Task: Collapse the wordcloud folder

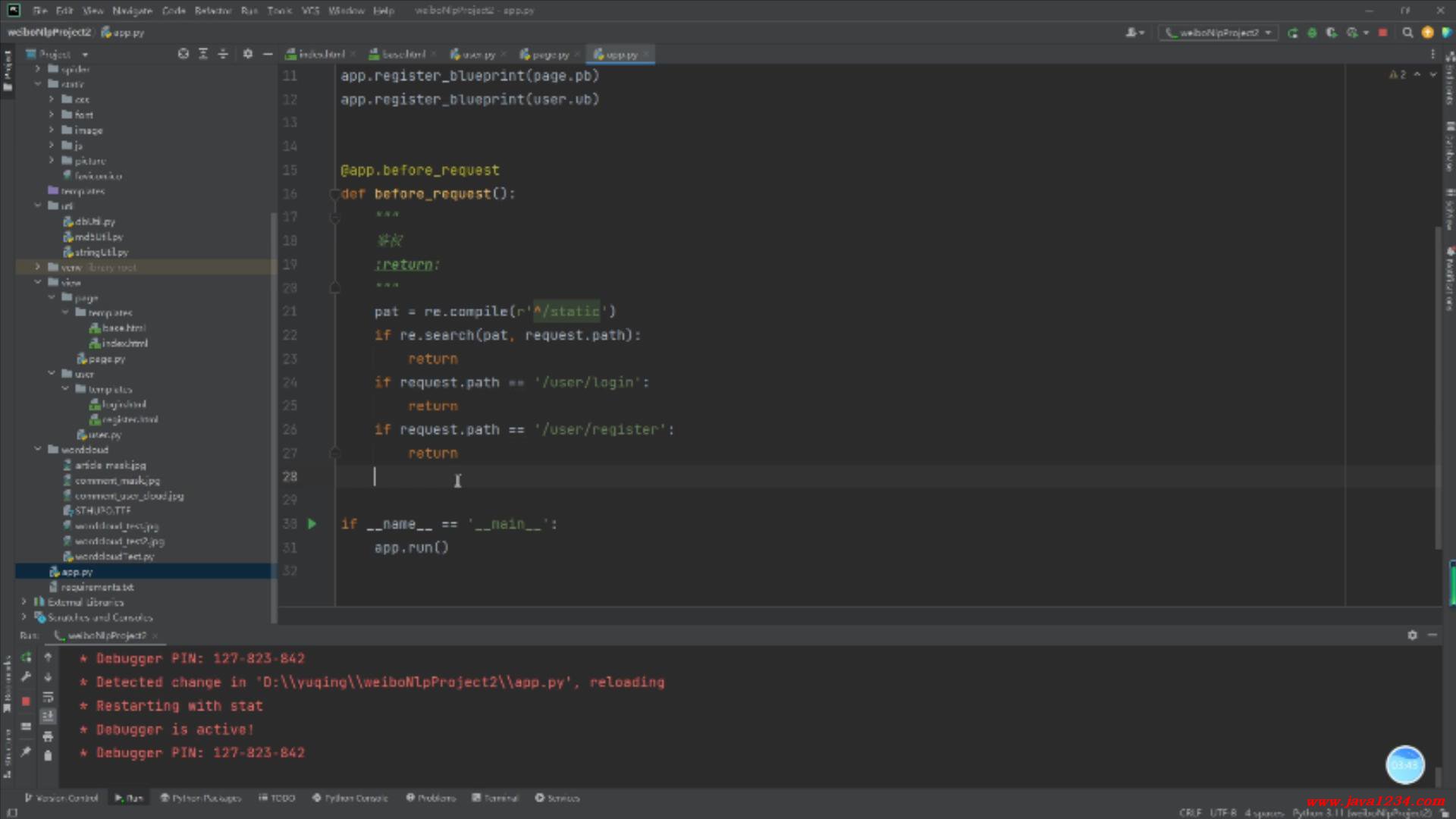Action: [38, 450]
